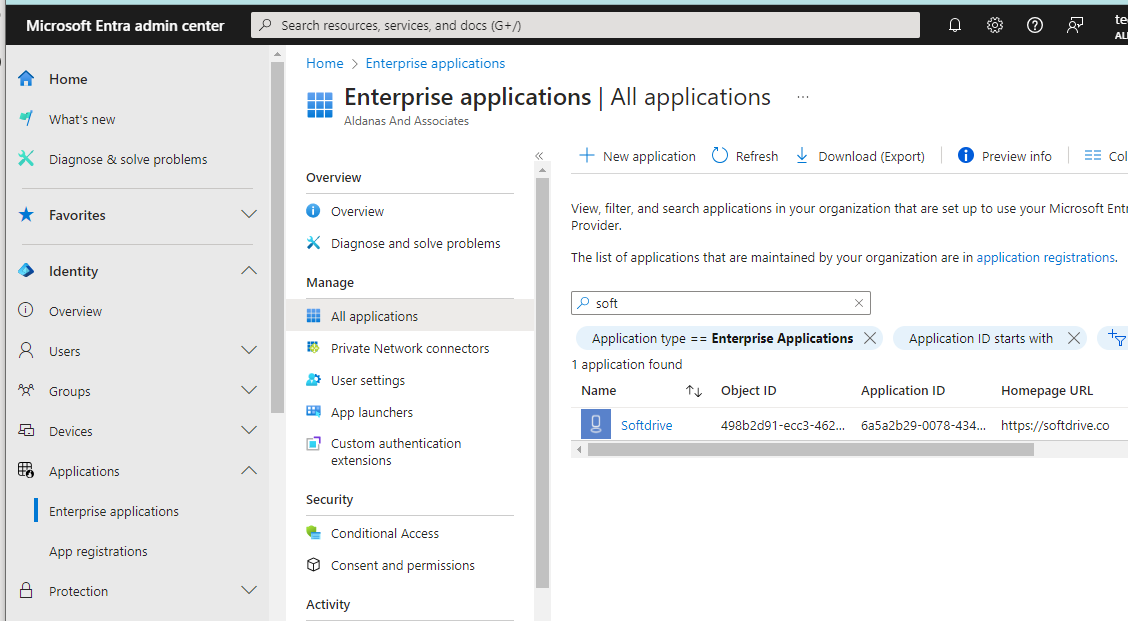The height and width of the screenshot is (621, 1128).
Task: Open the notifications bell icon
Action: click(955, 25)
